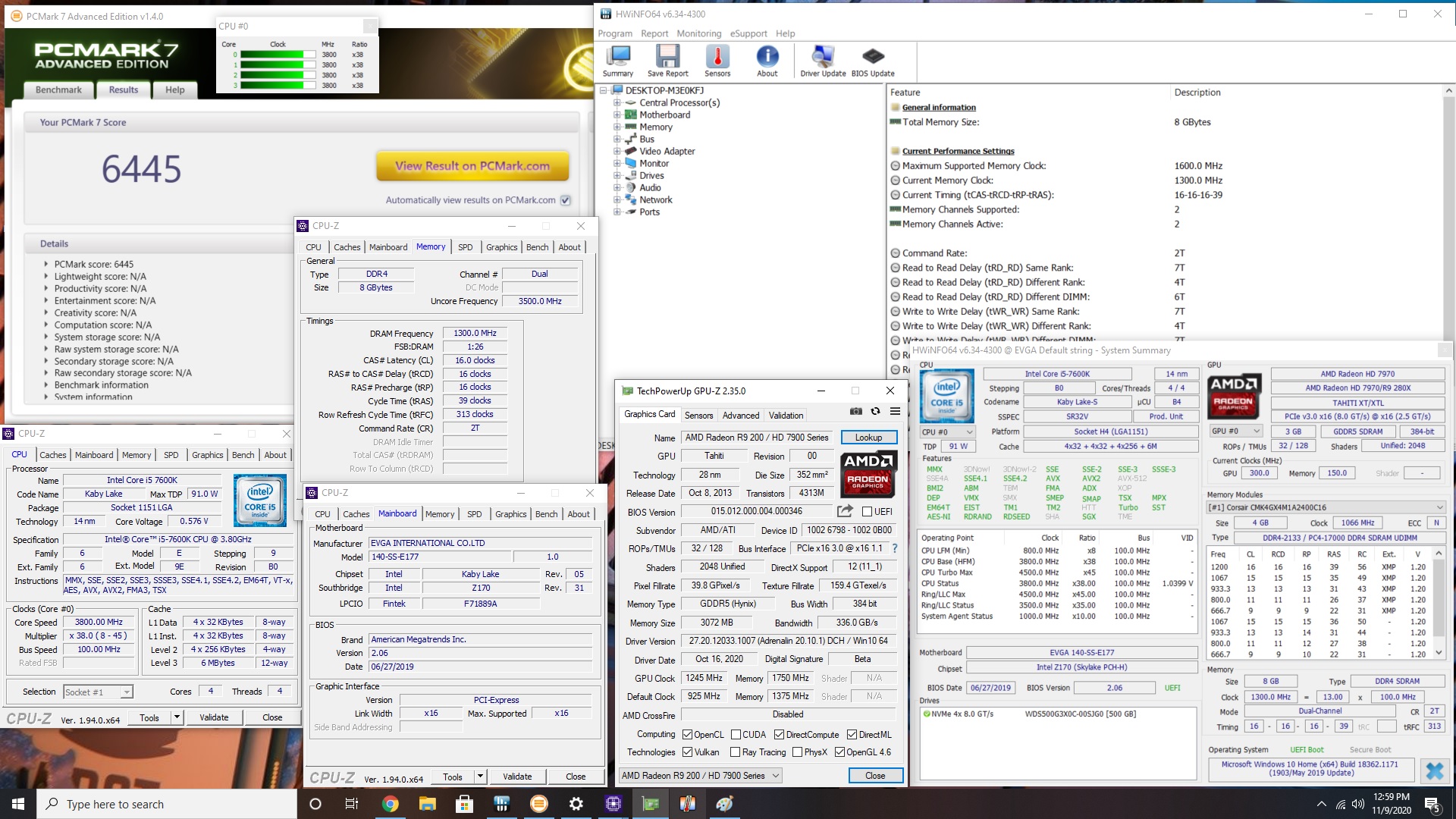
Task: Click the Lookup button in GPU-Z
Action: 868,438
